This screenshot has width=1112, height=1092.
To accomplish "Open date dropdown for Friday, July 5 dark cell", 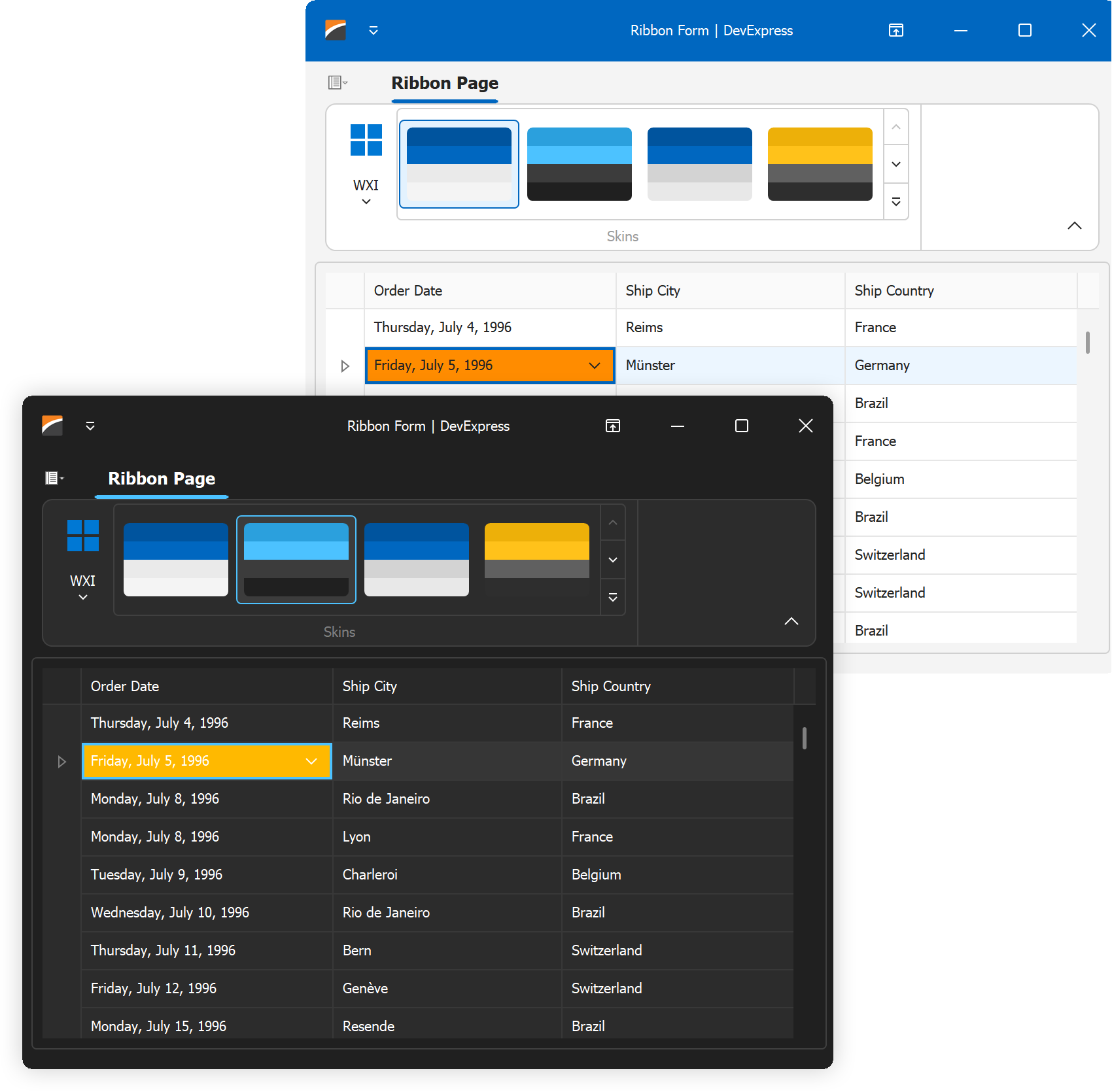I will [x=311, y=761].
